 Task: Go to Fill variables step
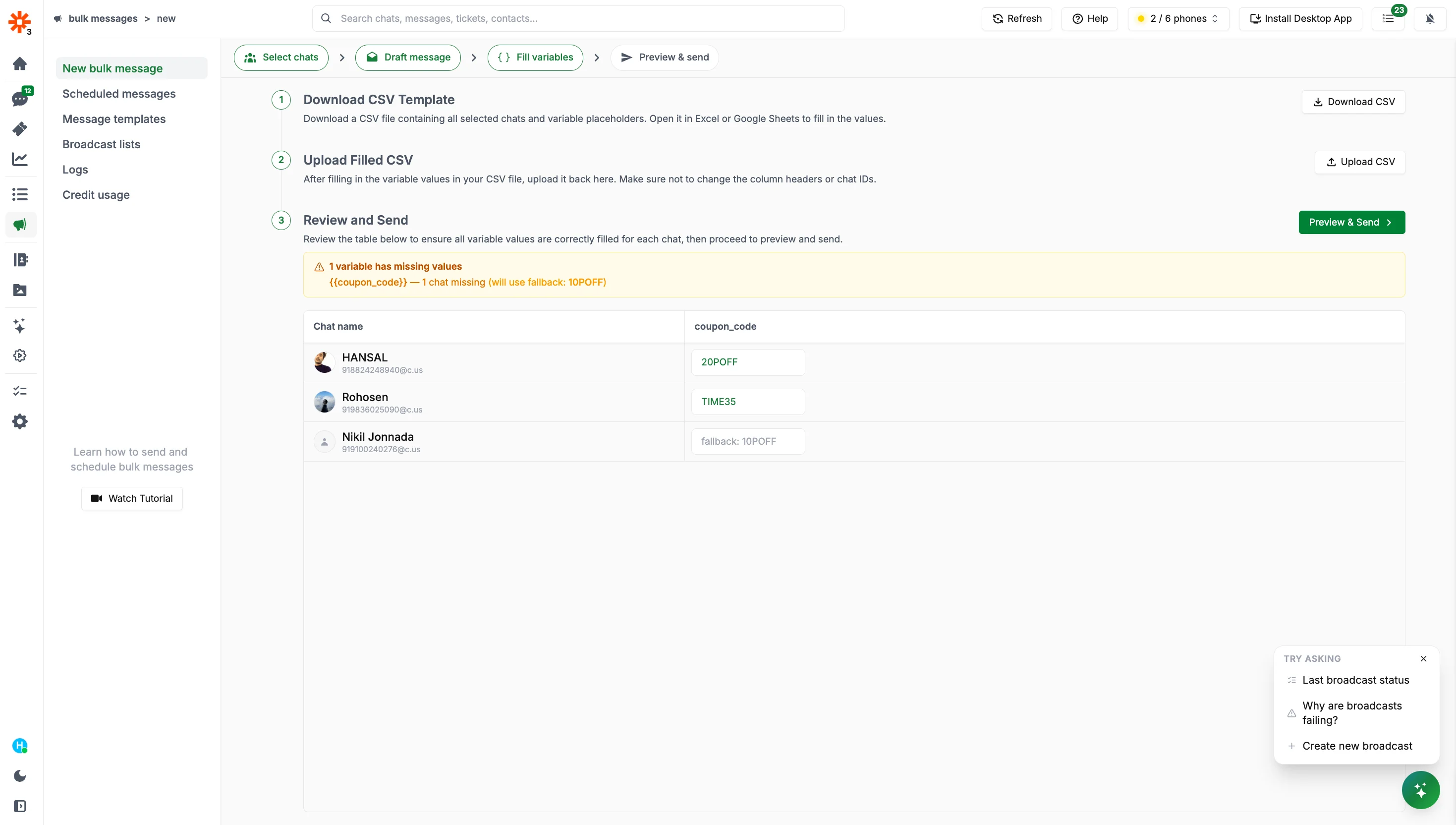(x=535, y=57)
